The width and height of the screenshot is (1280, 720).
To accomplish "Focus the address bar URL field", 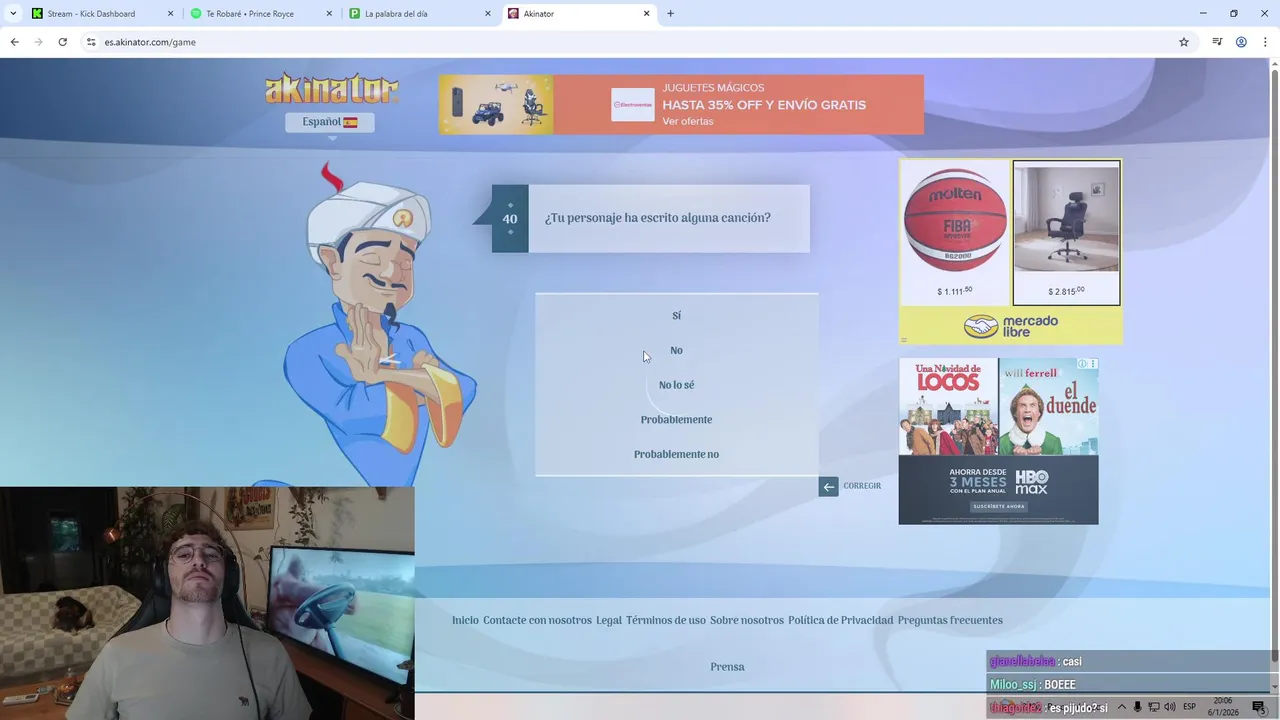I will click(x=636, y=42).
